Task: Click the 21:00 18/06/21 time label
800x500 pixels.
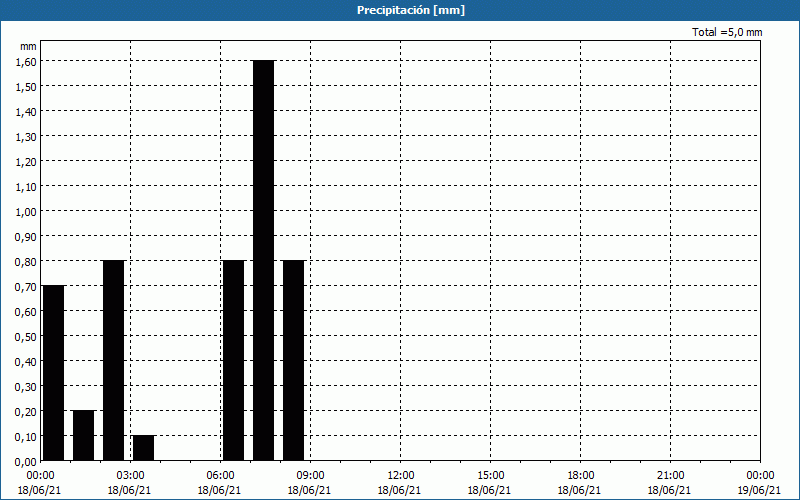Action: click(x=670, y=483)
